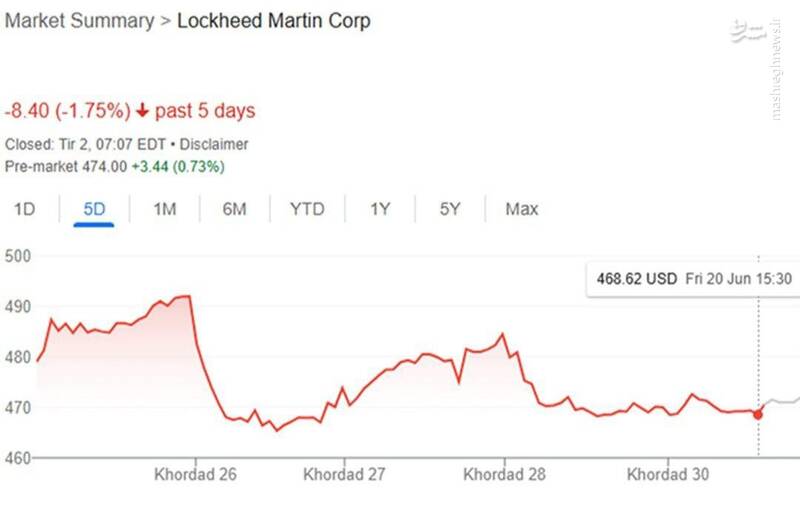Select the Max range tab
Image resolution: width=800 pixels, height=529 pixels.
click(x=521, y=209)
